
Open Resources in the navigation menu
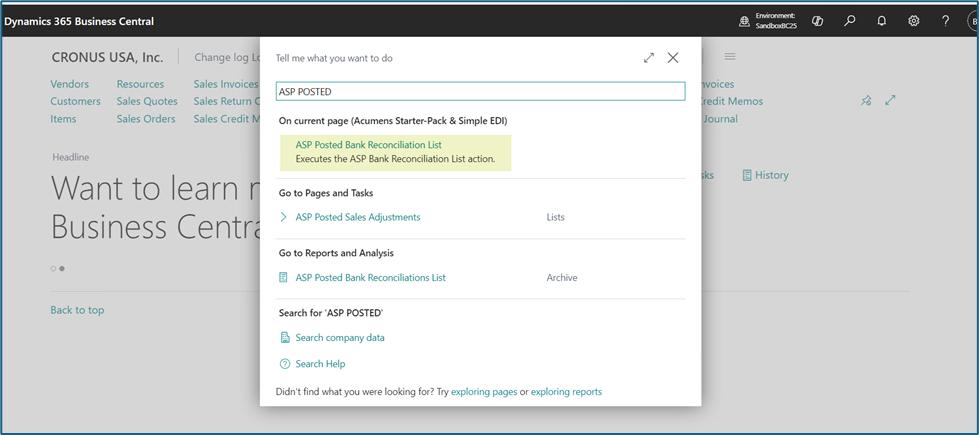pyautogui.click(x=140, y=84)
